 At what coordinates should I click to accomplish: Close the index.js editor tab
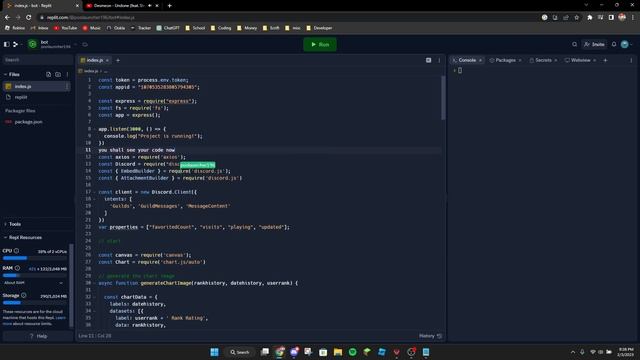[107, 60]
